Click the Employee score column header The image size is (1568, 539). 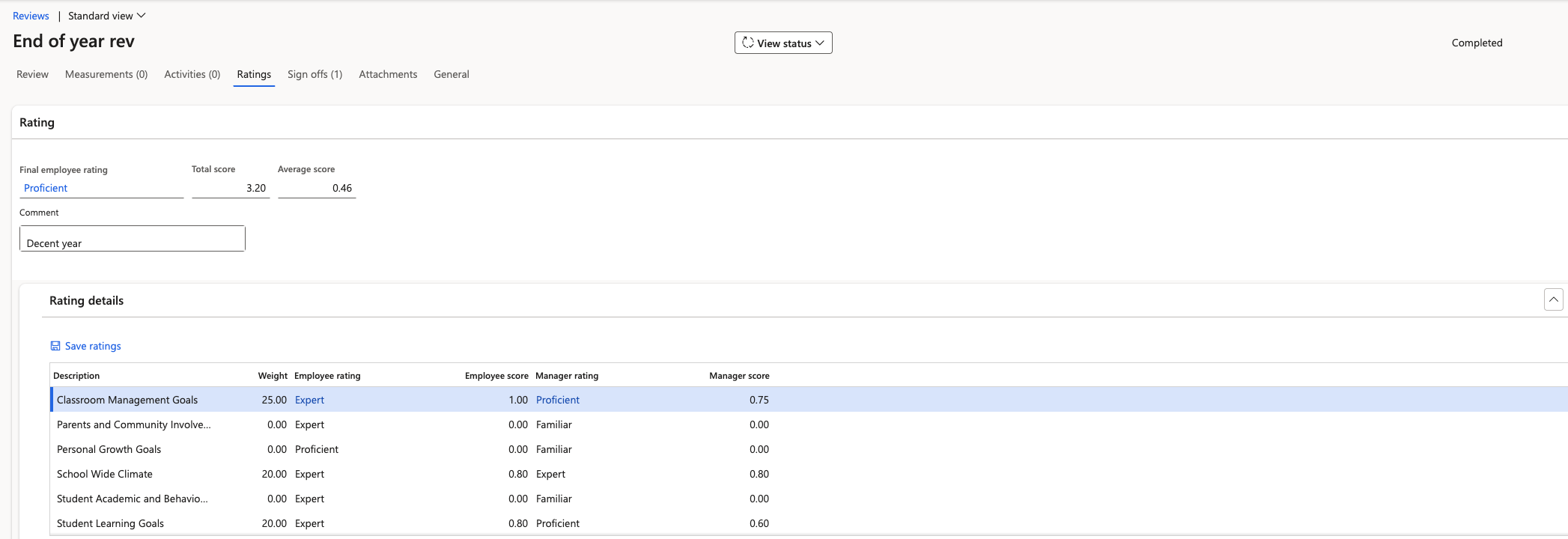[496, 376]
